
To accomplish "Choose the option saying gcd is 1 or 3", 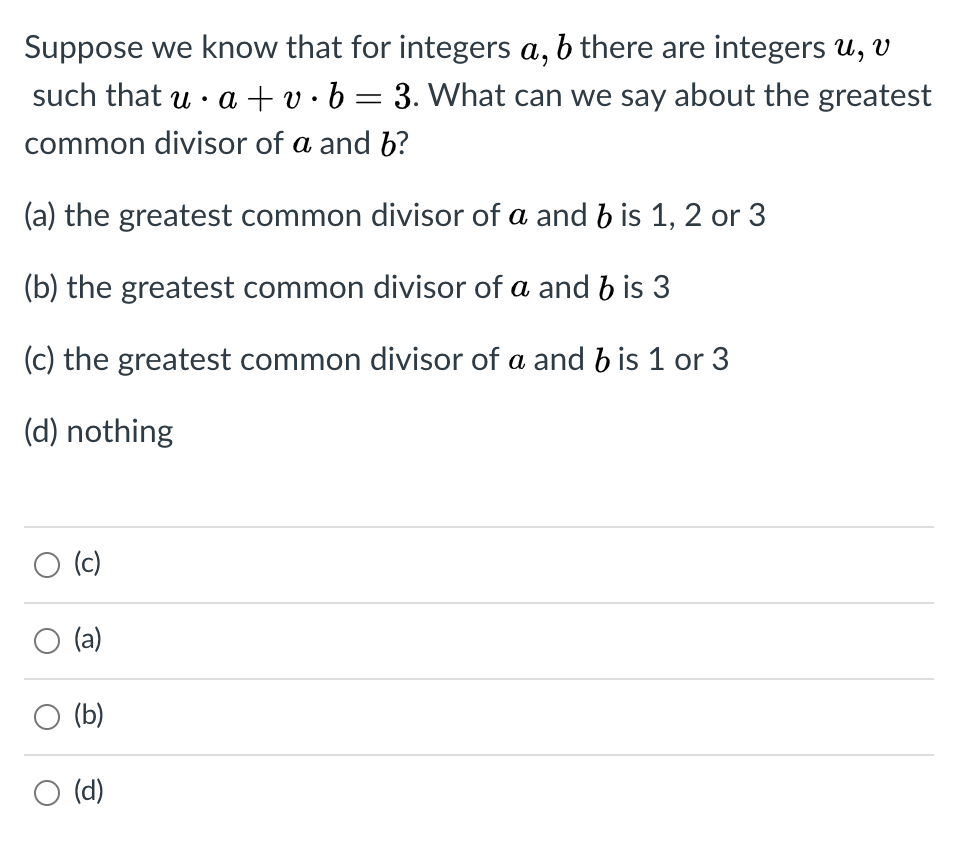I will pyautogui.click(x=375, y=359).
